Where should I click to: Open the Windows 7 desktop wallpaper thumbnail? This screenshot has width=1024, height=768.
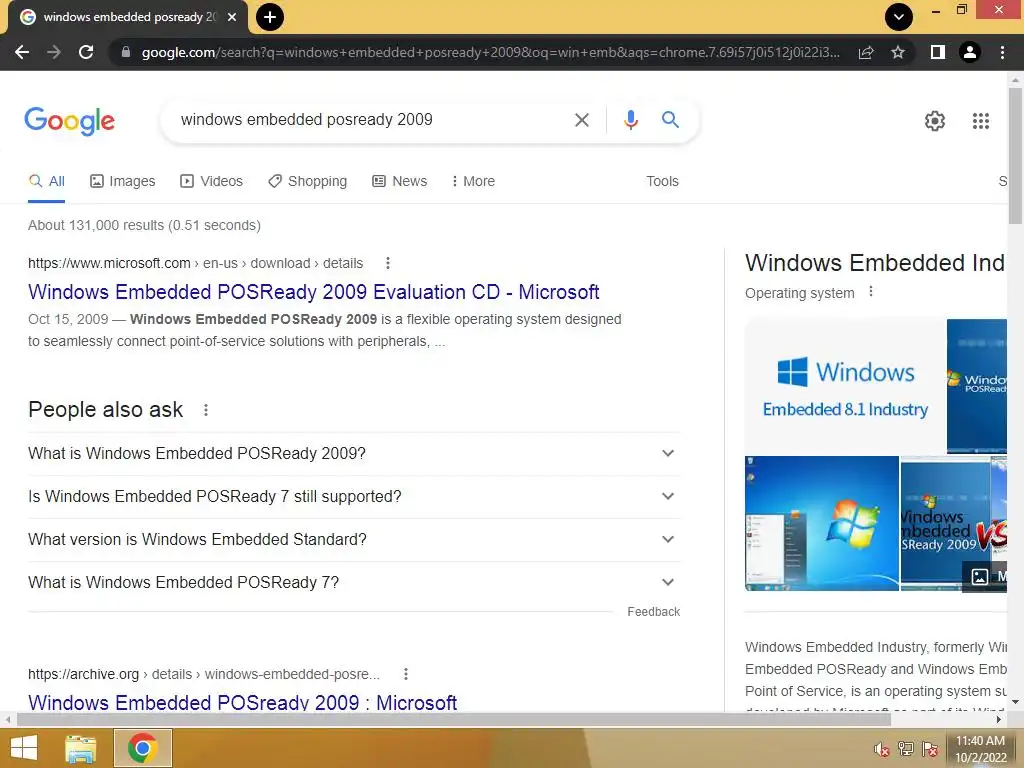822,524
